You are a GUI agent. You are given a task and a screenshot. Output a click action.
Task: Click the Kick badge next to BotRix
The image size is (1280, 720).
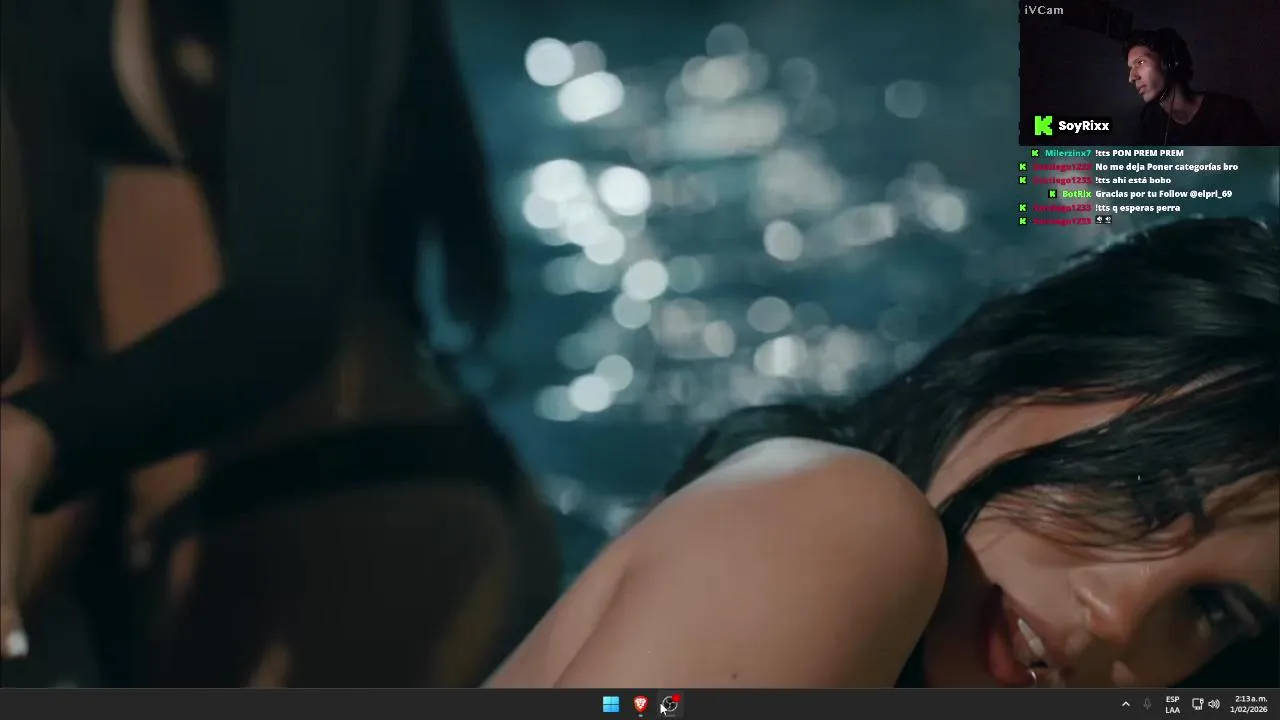pos(1052,194)
